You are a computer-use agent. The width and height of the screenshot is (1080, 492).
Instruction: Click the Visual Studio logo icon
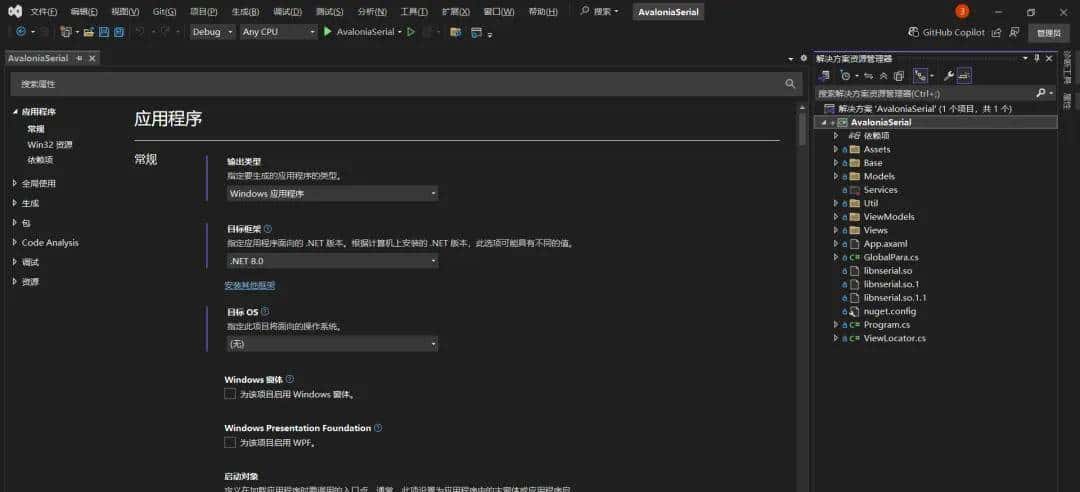[14, 12]
